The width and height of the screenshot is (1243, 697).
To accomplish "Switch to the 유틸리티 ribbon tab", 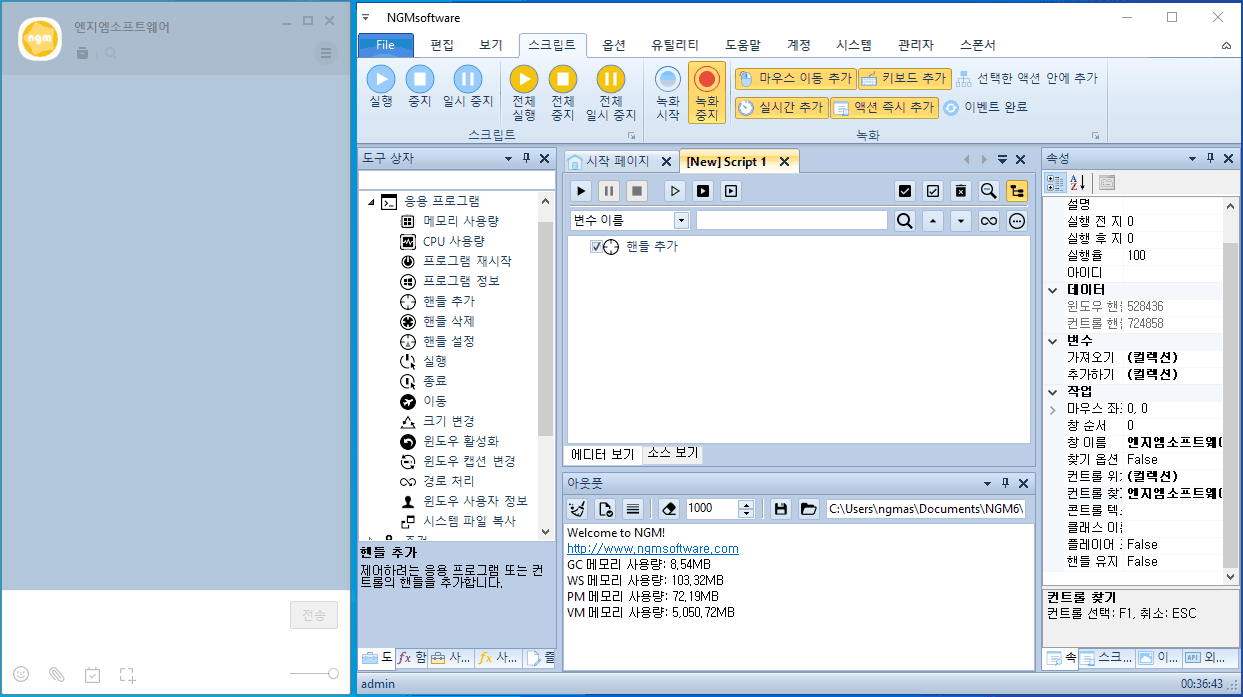I will coord(675,45).
